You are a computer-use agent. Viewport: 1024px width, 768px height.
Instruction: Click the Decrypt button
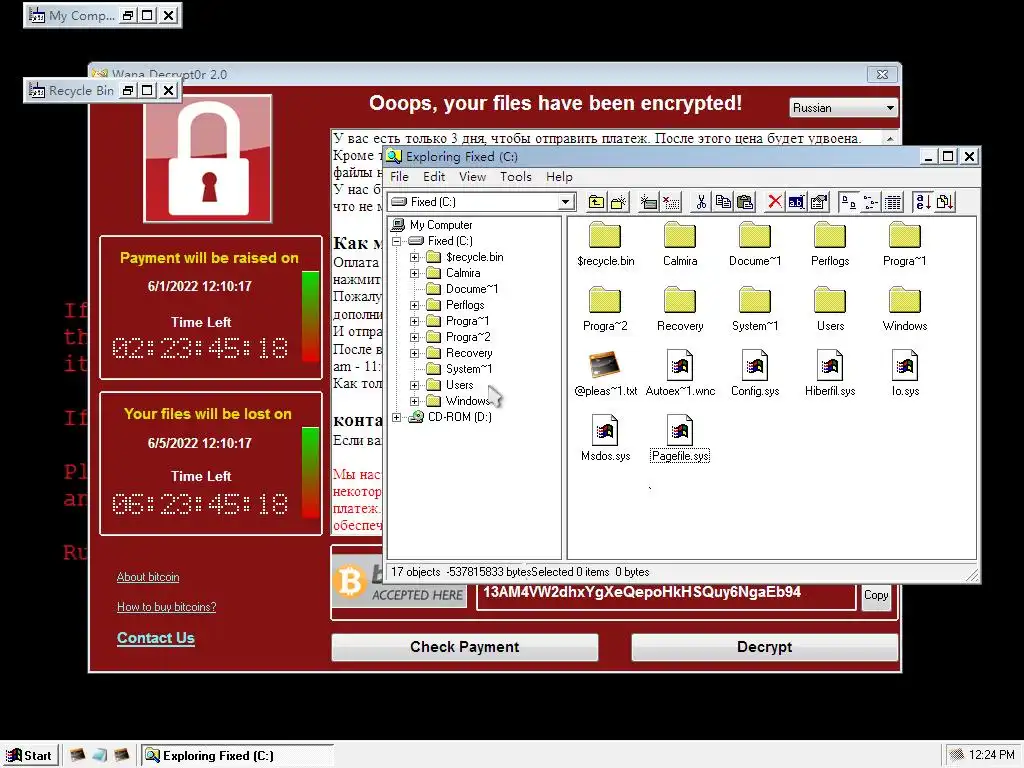click(x=764, y=647)
